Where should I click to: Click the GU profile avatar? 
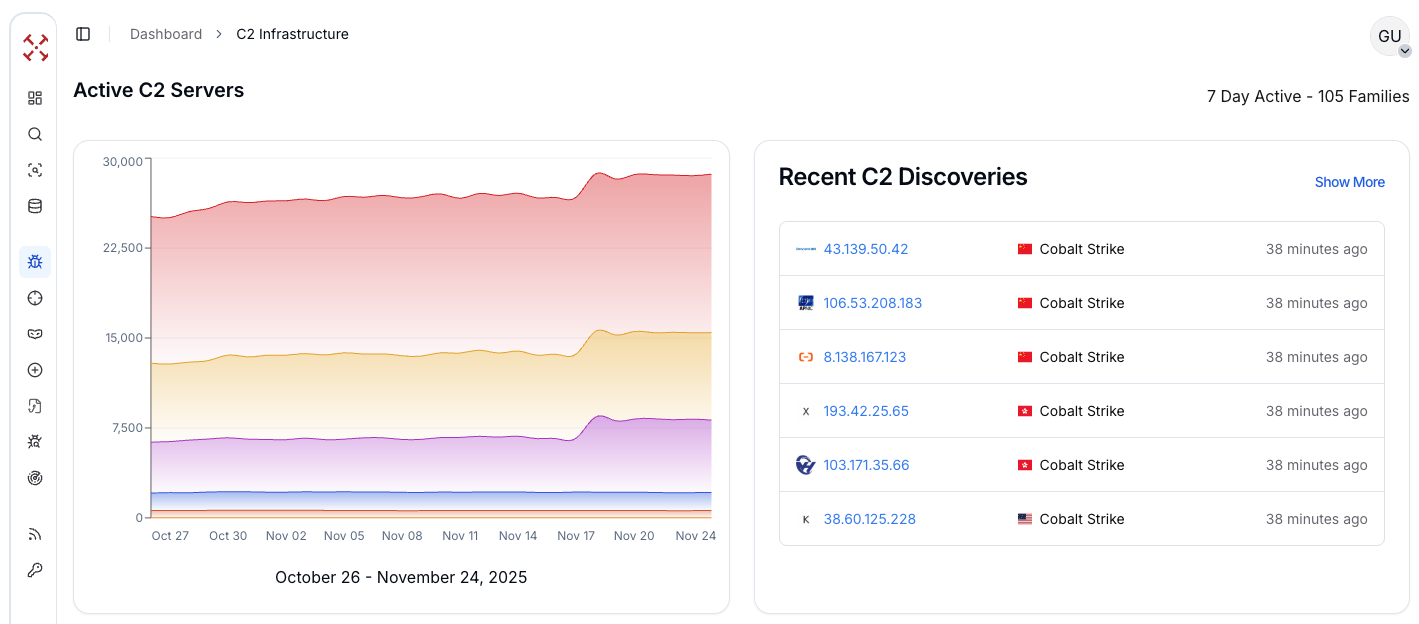[x=1390, y=36]
